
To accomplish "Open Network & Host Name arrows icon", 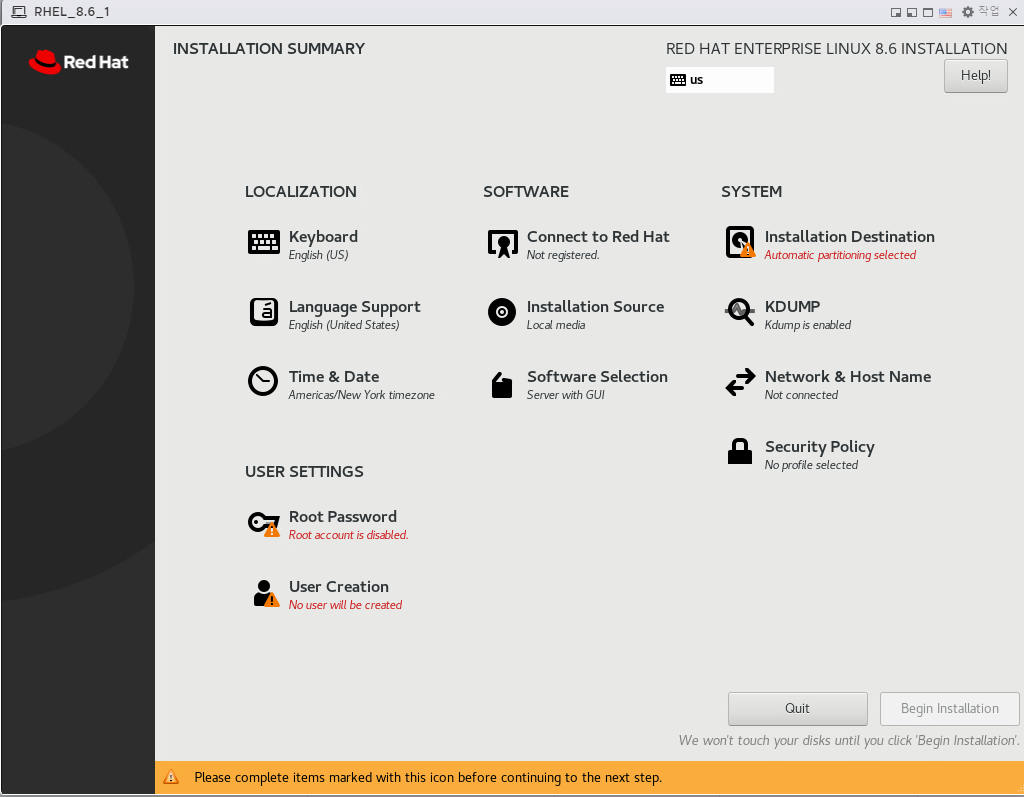I will [x=741, y=382].
